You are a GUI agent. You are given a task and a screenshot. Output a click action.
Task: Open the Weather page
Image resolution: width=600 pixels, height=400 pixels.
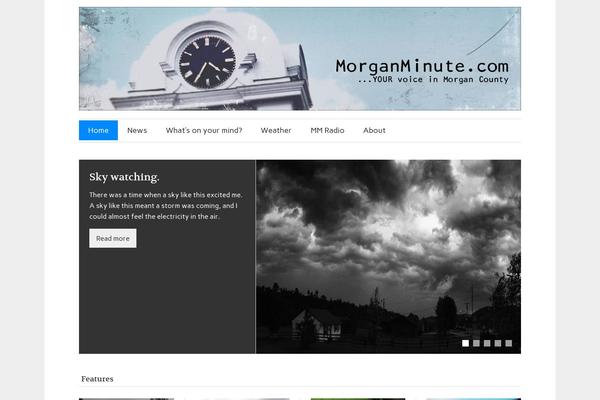click(x=276, y=130)
